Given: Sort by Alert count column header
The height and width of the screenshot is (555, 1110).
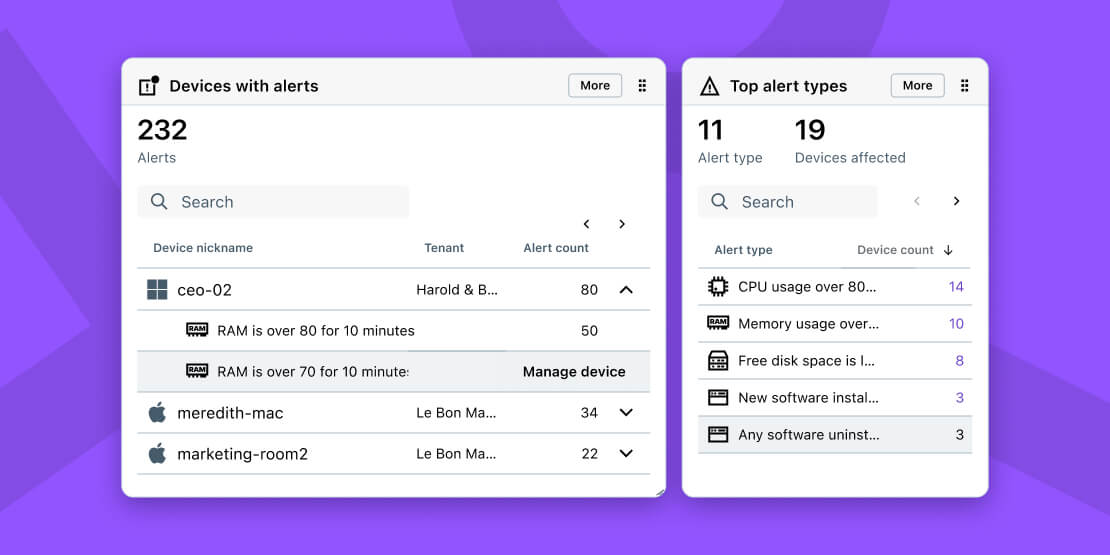Looking at the screenshot, I should tap(556, 248).
